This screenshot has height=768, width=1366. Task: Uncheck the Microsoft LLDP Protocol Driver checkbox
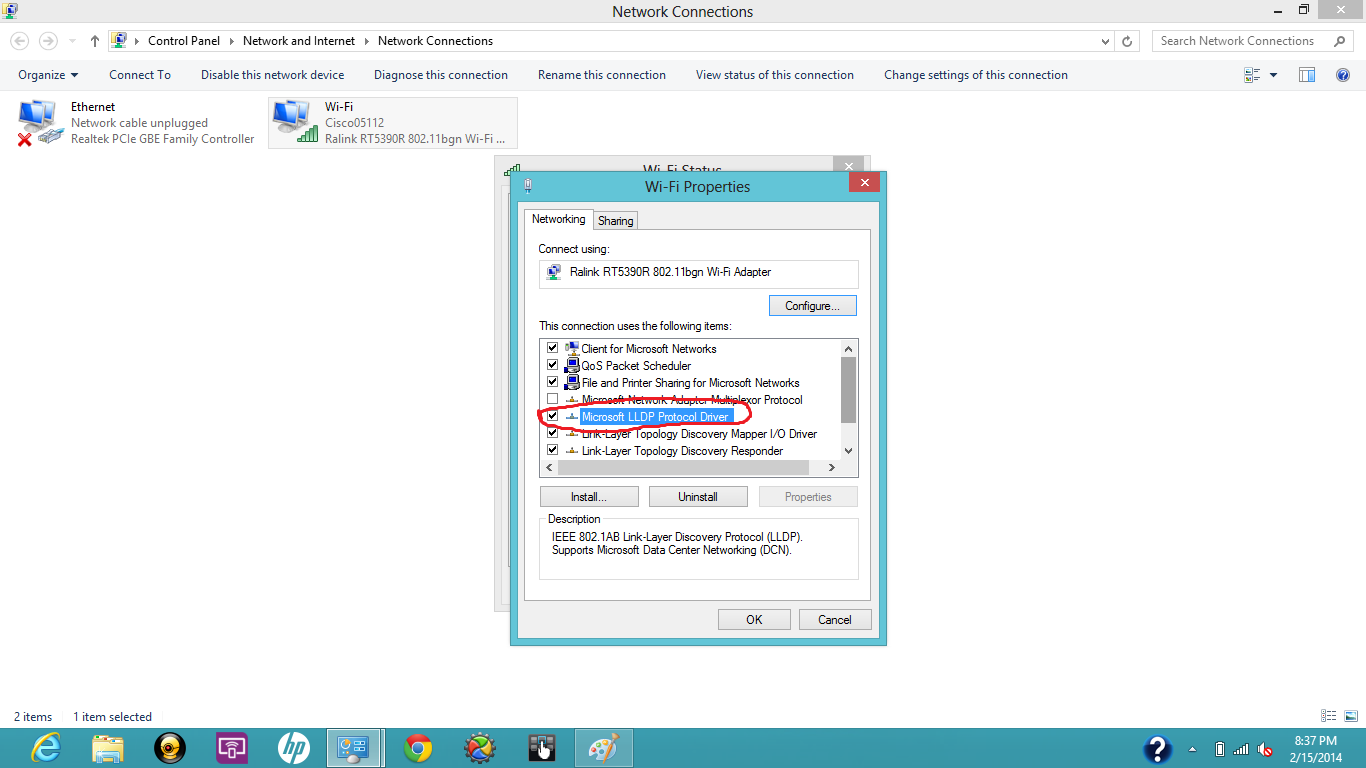coord(552,416)
